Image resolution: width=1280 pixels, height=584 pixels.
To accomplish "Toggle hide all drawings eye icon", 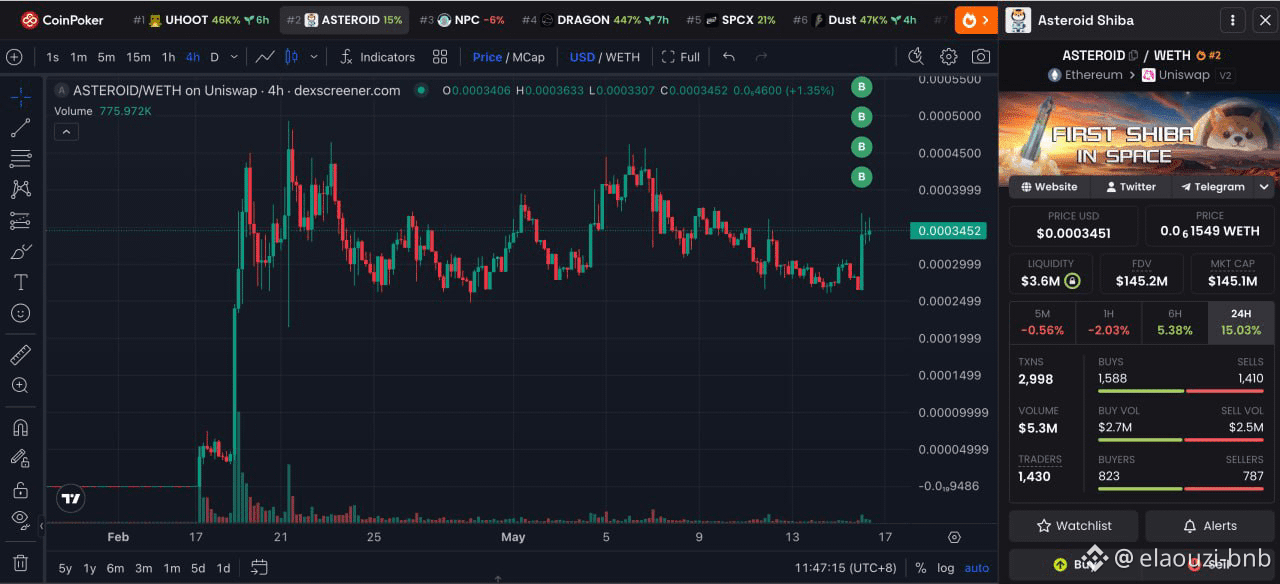I will click(x=20, y=519).
